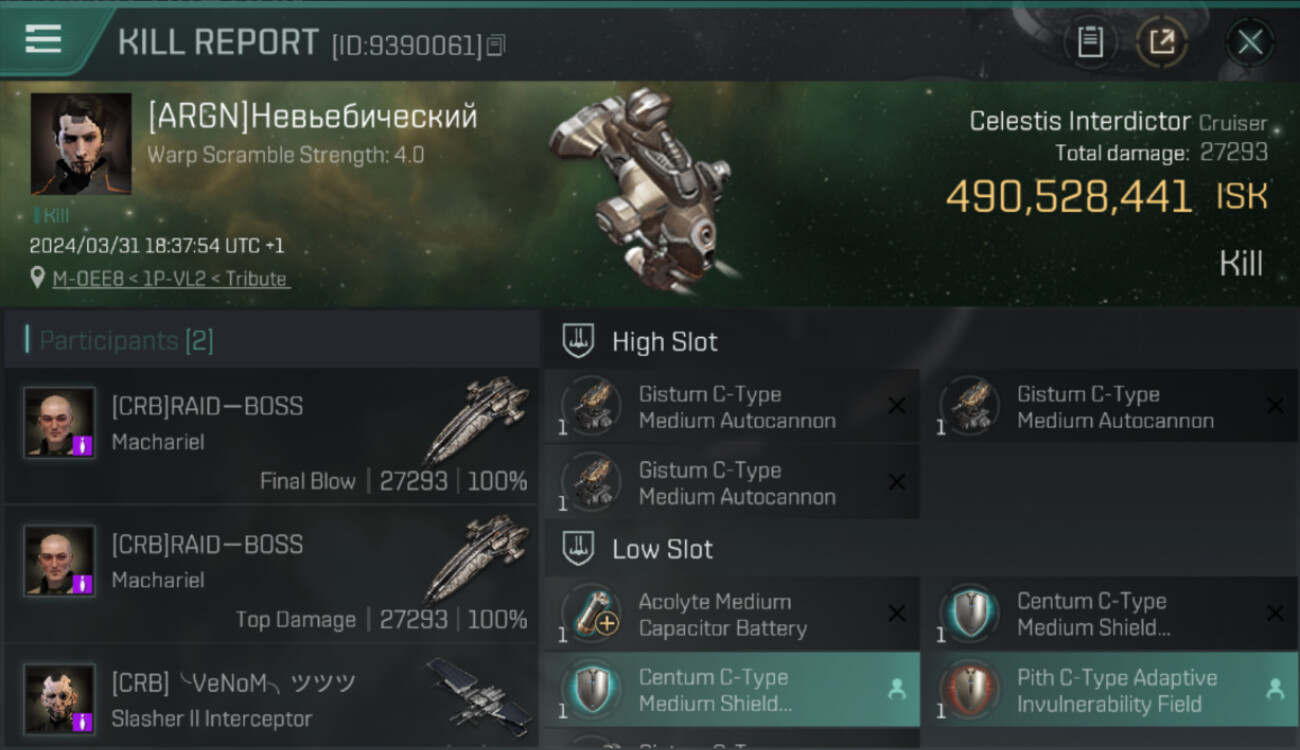Screen dimensions: 1300x750
Task: Open victim Невьебический's portrait
Action: (x=81, y=144)
